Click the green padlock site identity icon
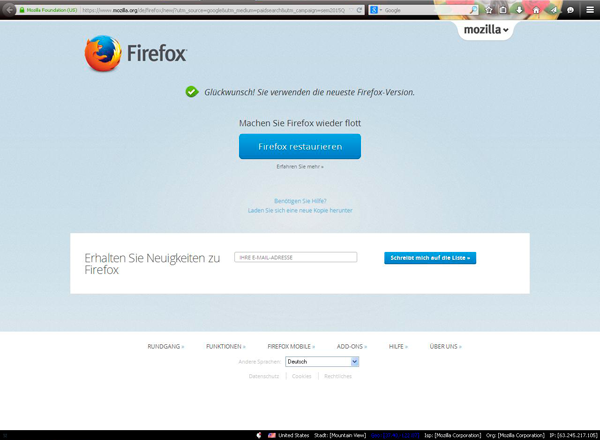Viewport: 600px width, 440px height. point(22,10)
